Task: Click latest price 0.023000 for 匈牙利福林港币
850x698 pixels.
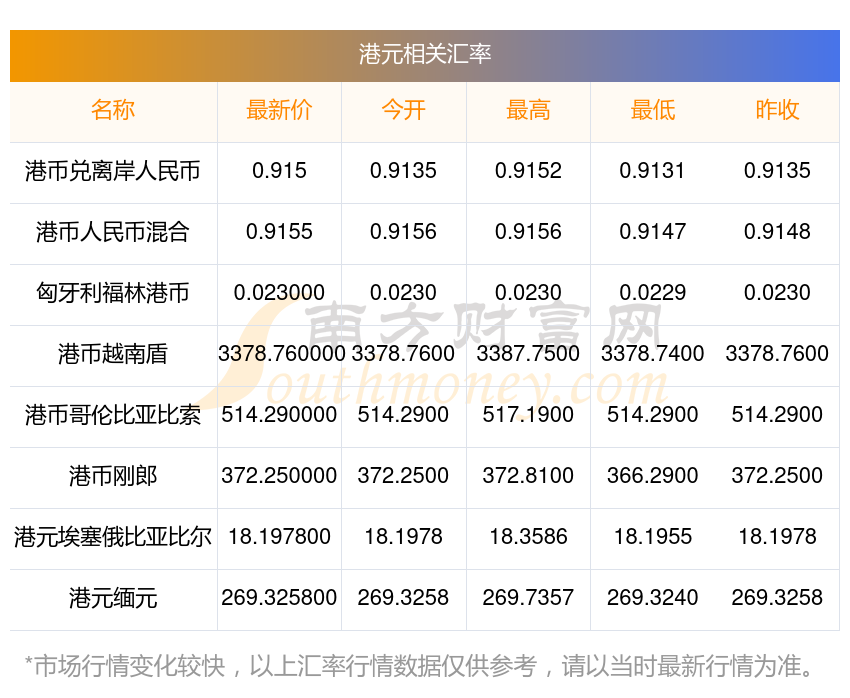Action: pyautogui.click(x=279, y=293)
